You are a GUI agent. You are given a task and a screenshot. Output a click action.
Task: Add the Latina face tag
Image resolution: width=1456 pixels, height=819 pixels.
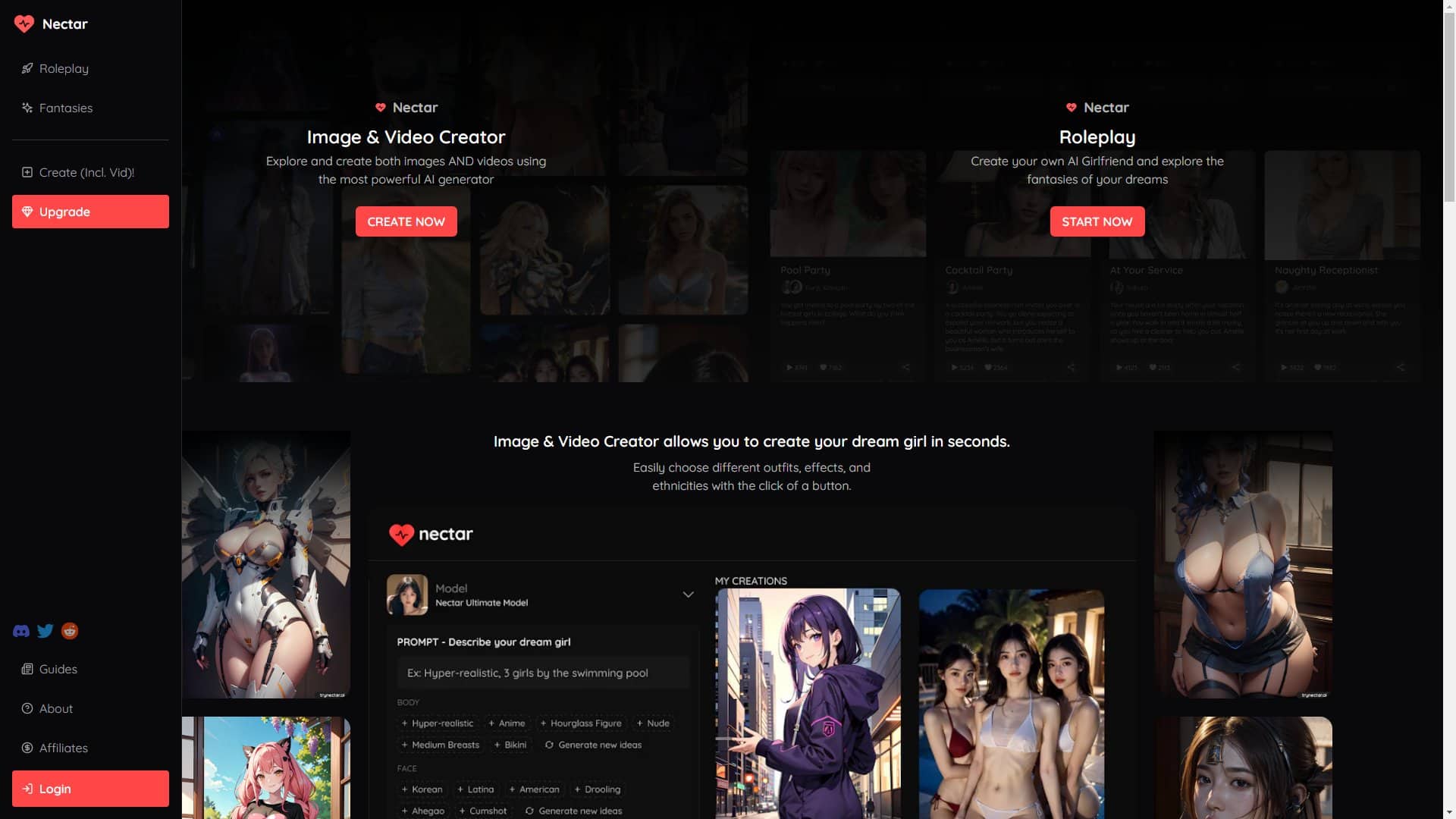click(x=476, y=789)
